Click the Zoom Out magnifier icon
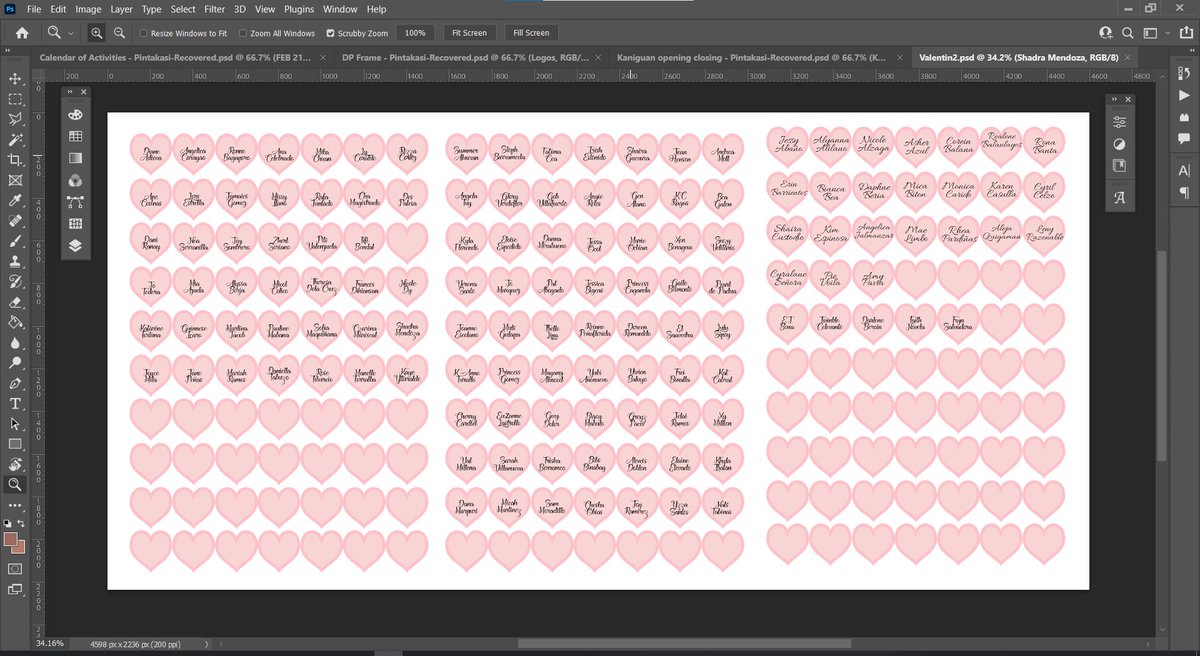 [120, 33]
